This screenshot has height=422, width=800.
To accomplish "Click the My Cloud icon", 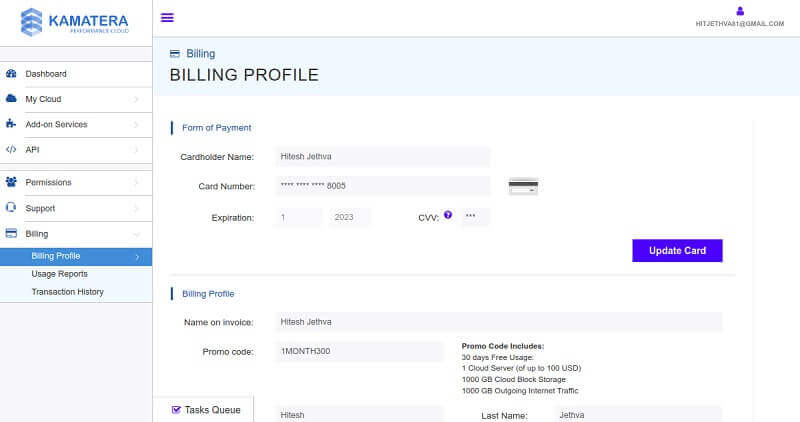I will pos(11,99).
